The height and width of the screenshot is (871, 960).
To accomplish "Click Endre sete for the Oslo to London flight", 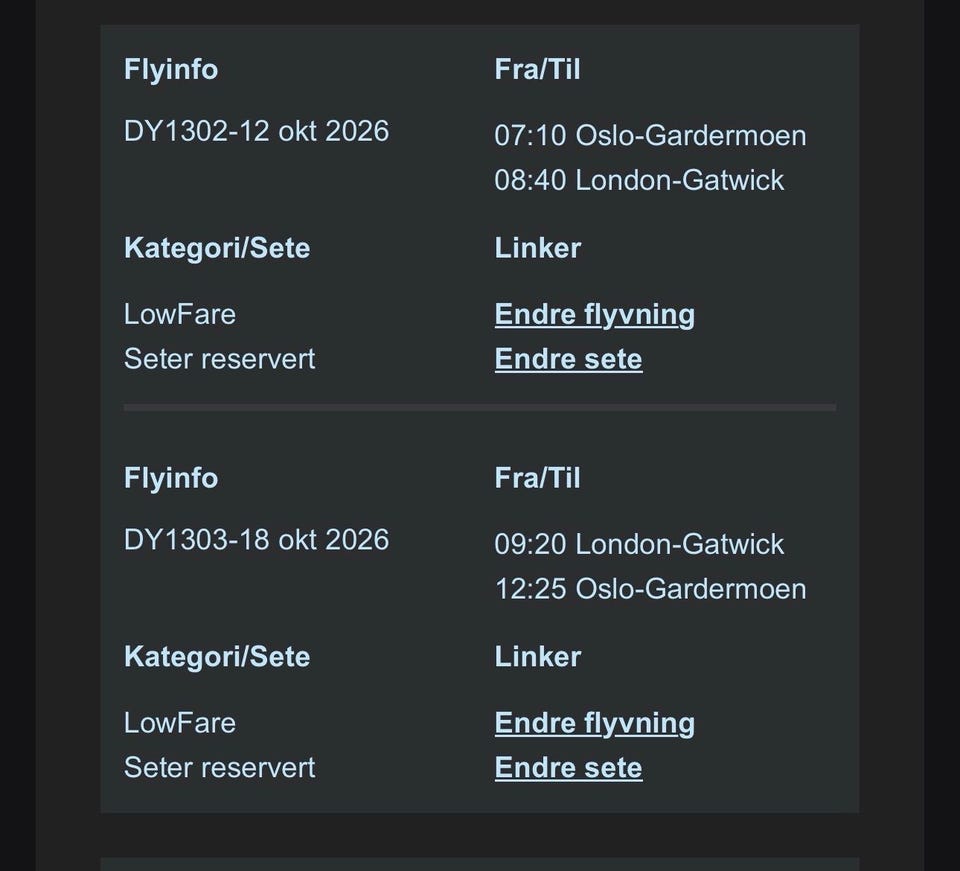I will 568,359.
